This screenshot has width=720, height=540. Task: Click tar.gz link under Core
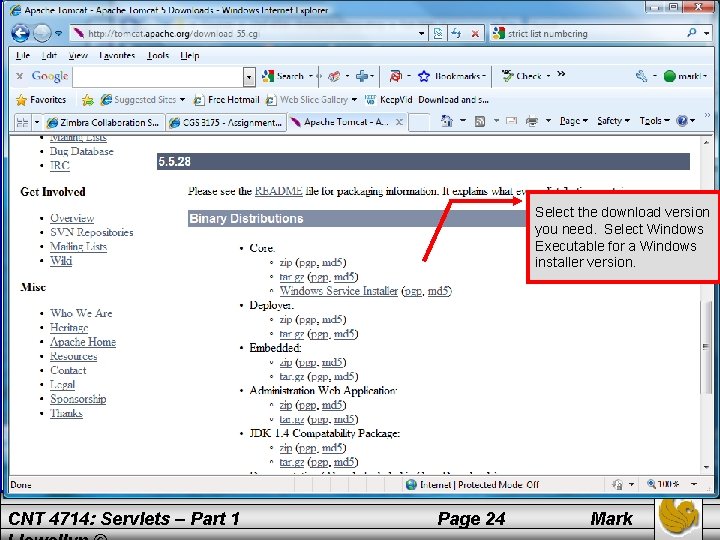[x=292, y=277]
